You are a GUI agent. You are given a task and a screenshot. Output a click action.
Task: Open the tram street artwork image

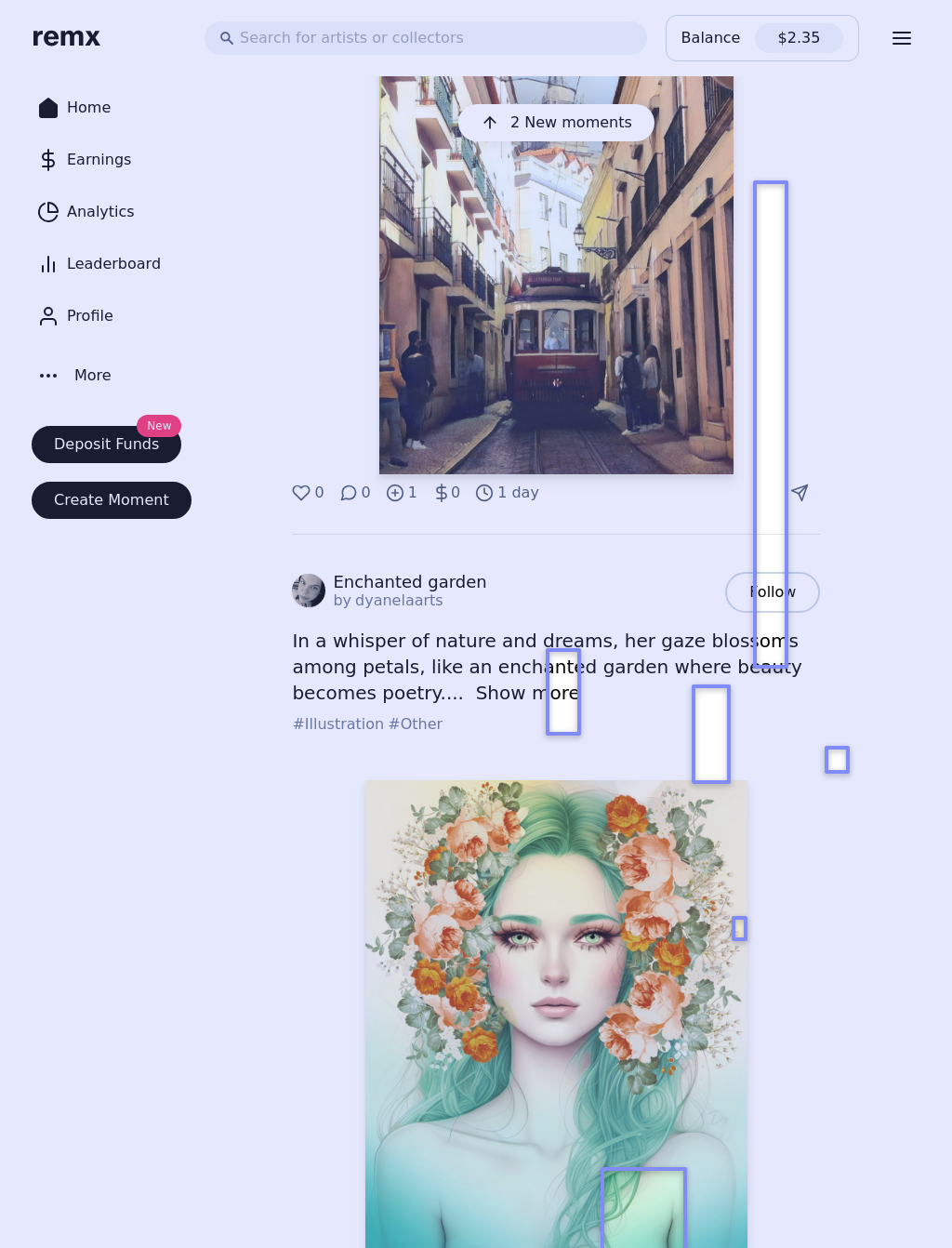[x=556, y=275]
